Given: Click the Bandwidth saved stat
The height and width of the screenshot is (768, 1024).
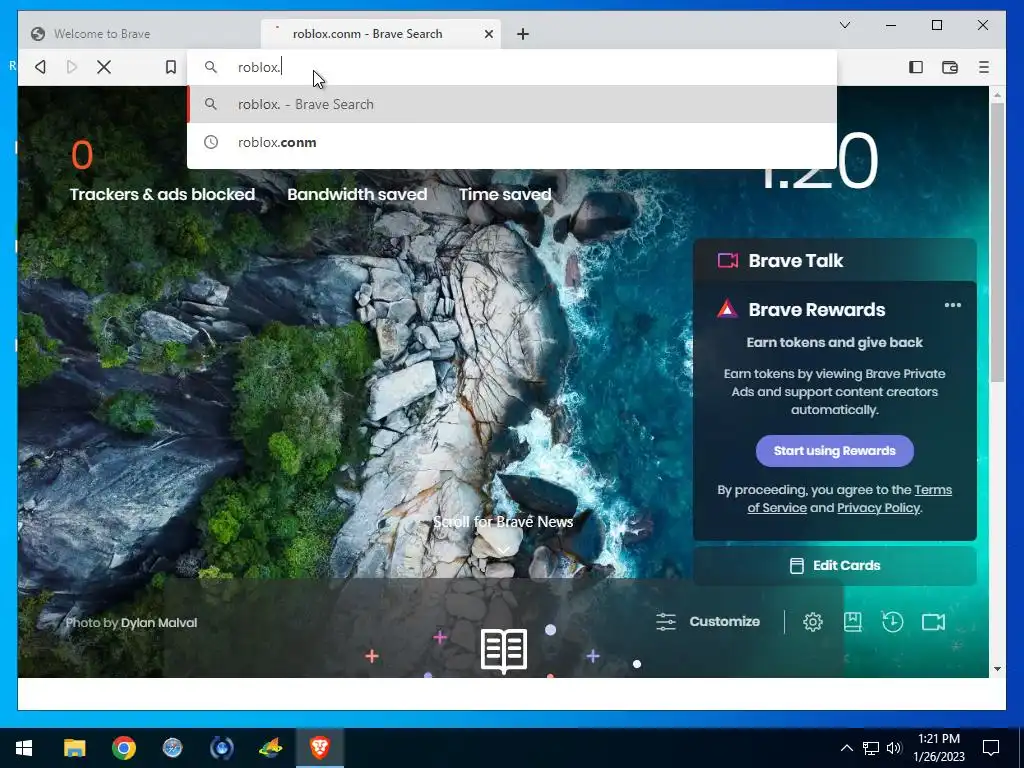Looking at the screenshot, I should (357, 195).
